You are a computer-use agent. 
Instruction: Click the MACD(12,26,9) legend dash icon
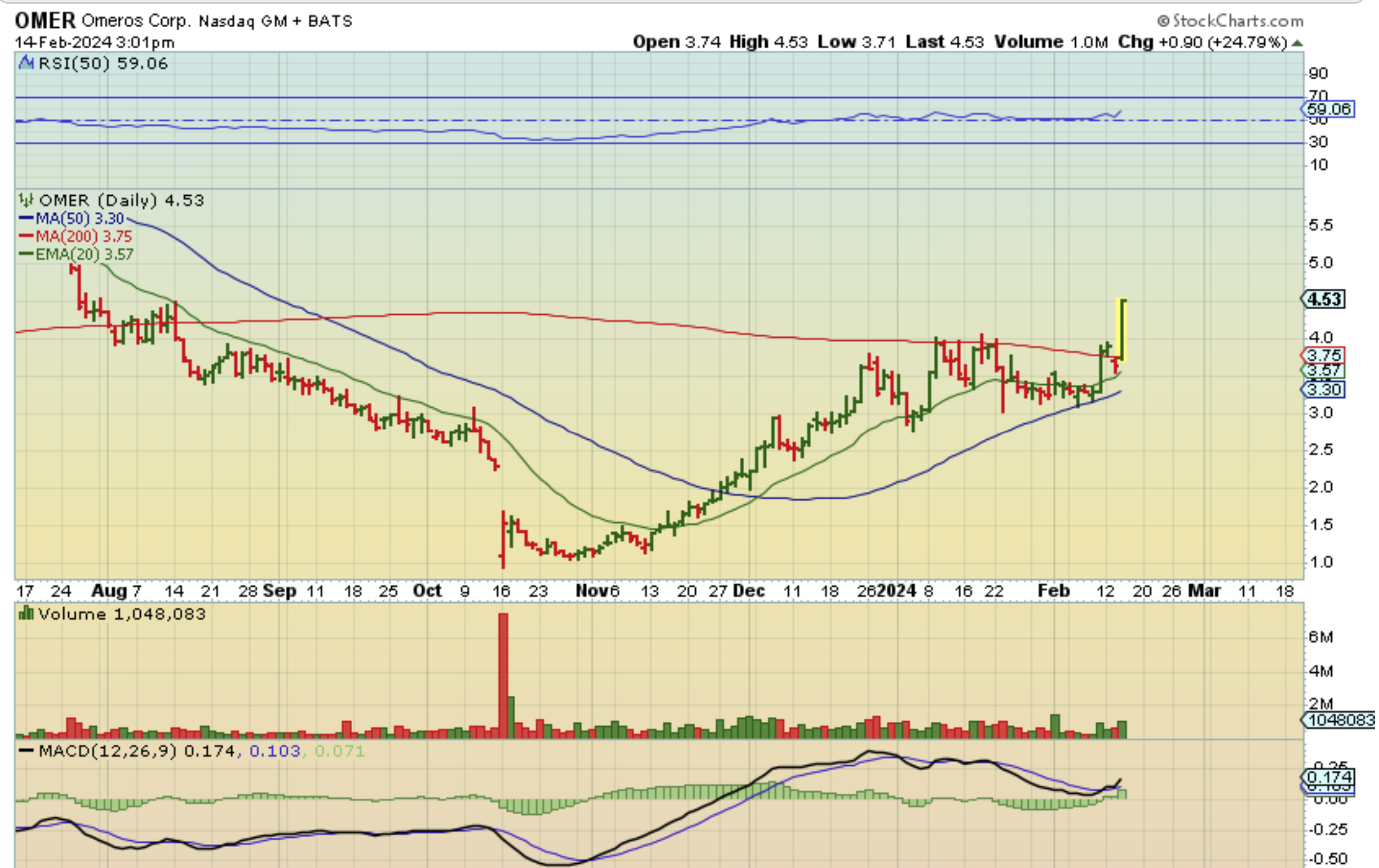click(x=26, y=751)
